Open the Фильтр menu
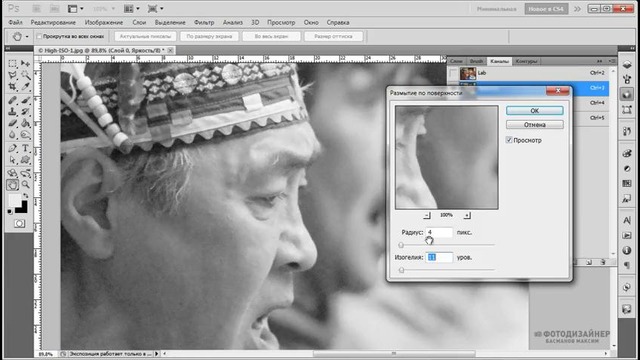 click(204, 22)
